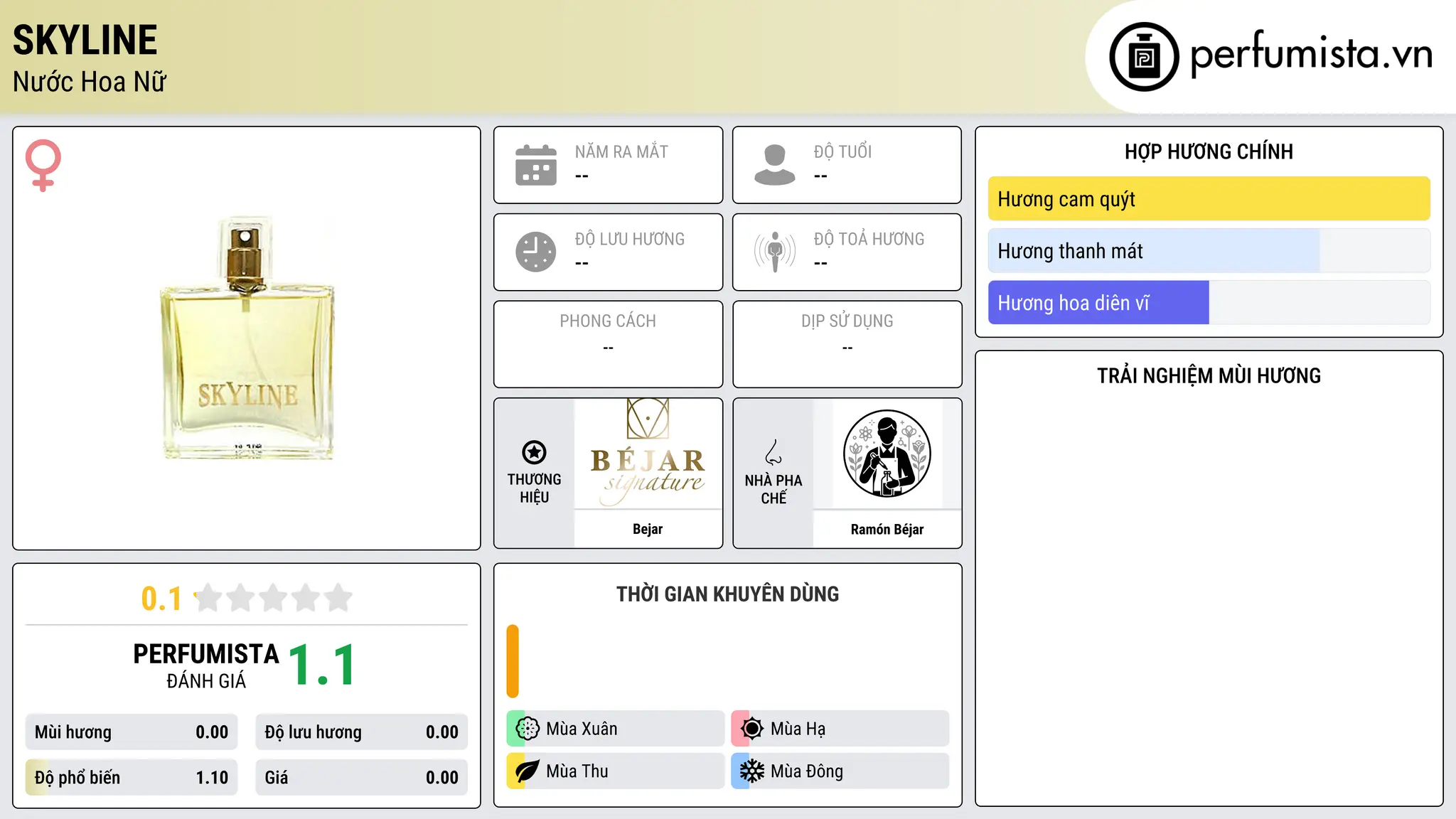Click the pink female gender symbol

(43, 165)
